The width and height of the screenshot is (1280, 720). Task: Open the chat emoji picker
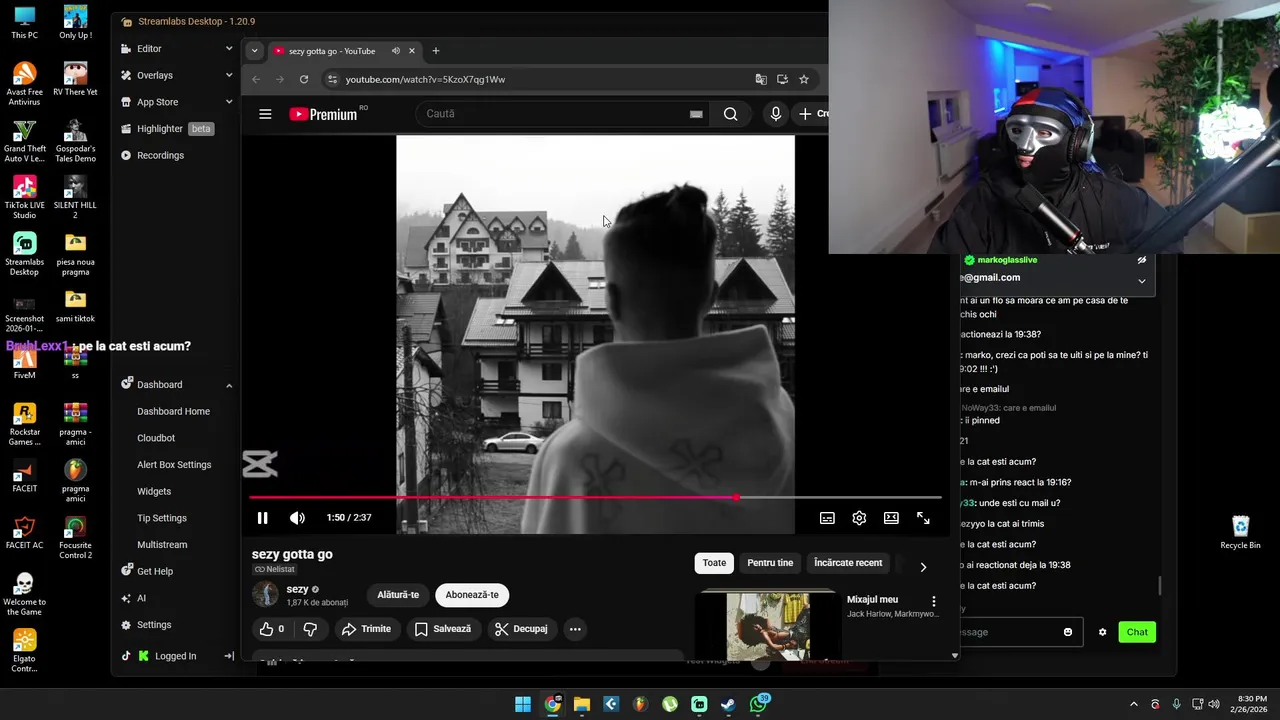(1068, 632)
